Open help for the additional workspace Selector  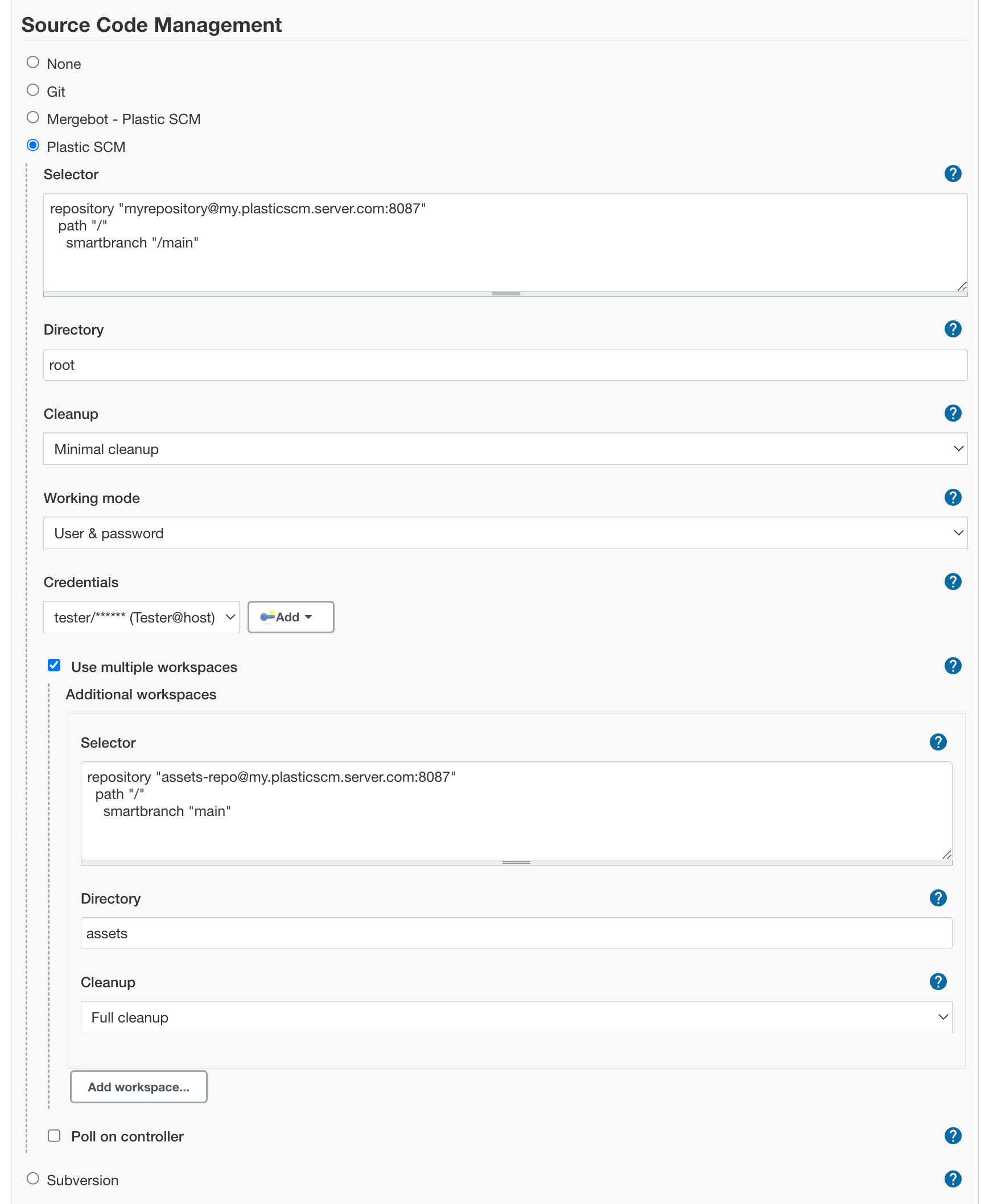(x=938, y=742)
